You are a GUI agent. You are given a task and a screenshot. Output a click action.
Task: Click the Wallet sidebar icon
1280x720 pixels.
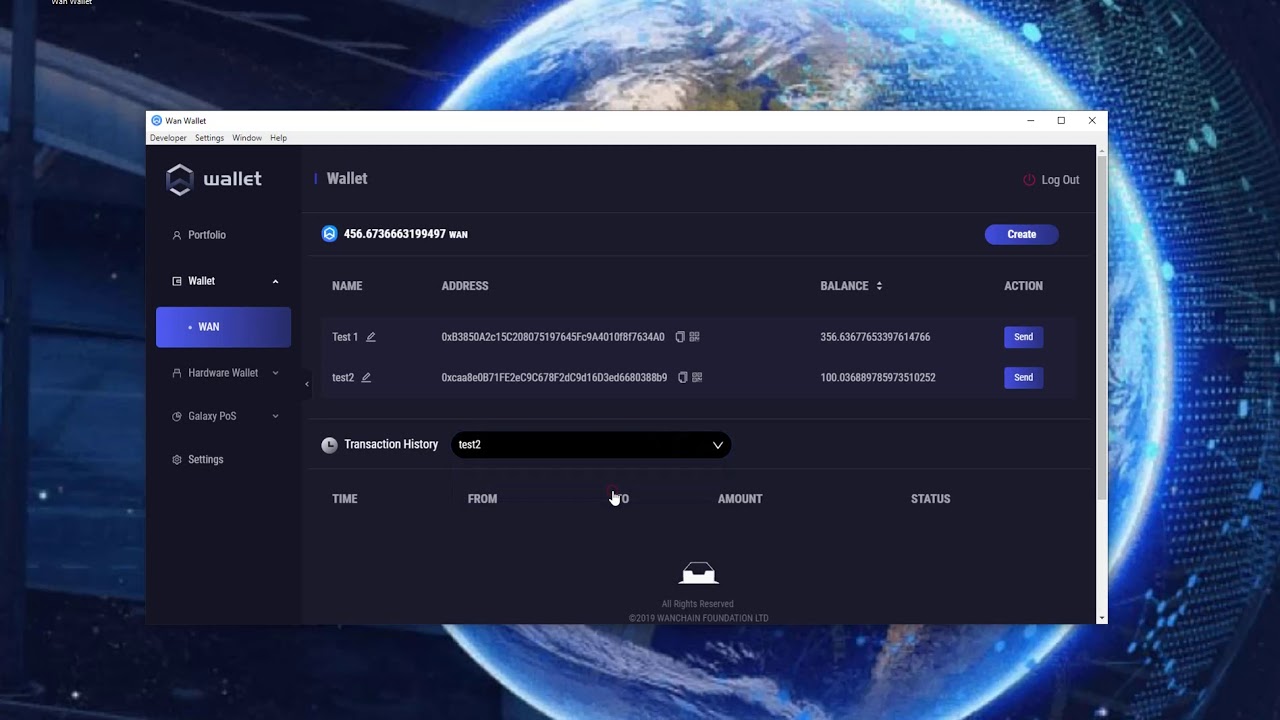click(177, 281)
